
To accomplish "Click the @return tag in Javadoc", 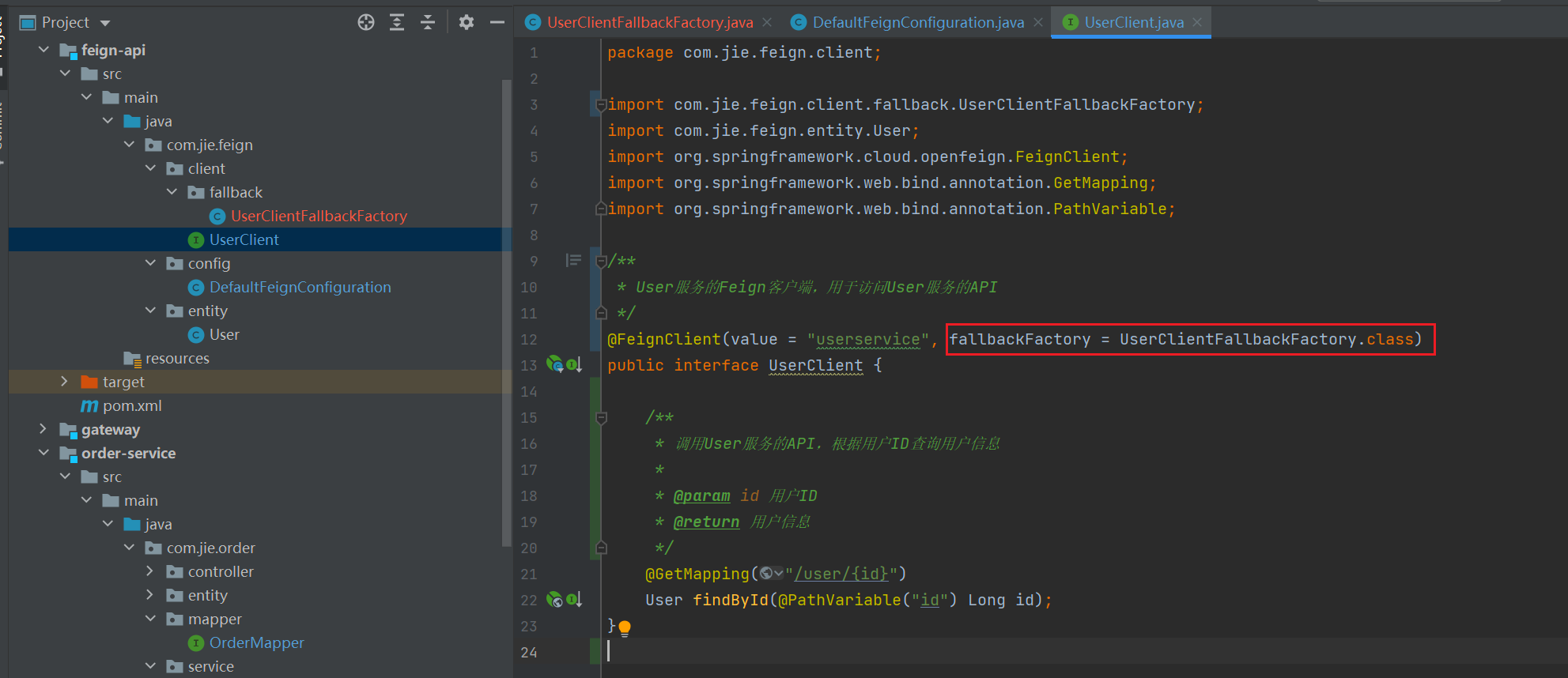I will point(706,522).
